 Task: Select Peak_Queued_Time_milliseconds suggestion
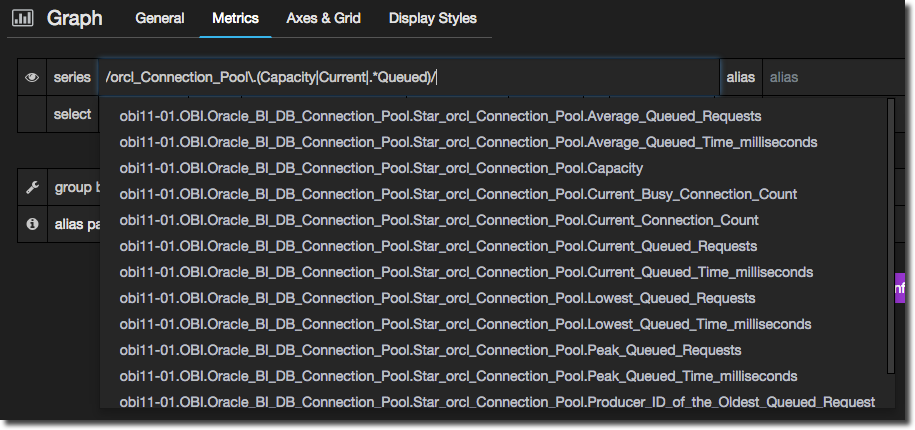(x=458, y=376)
